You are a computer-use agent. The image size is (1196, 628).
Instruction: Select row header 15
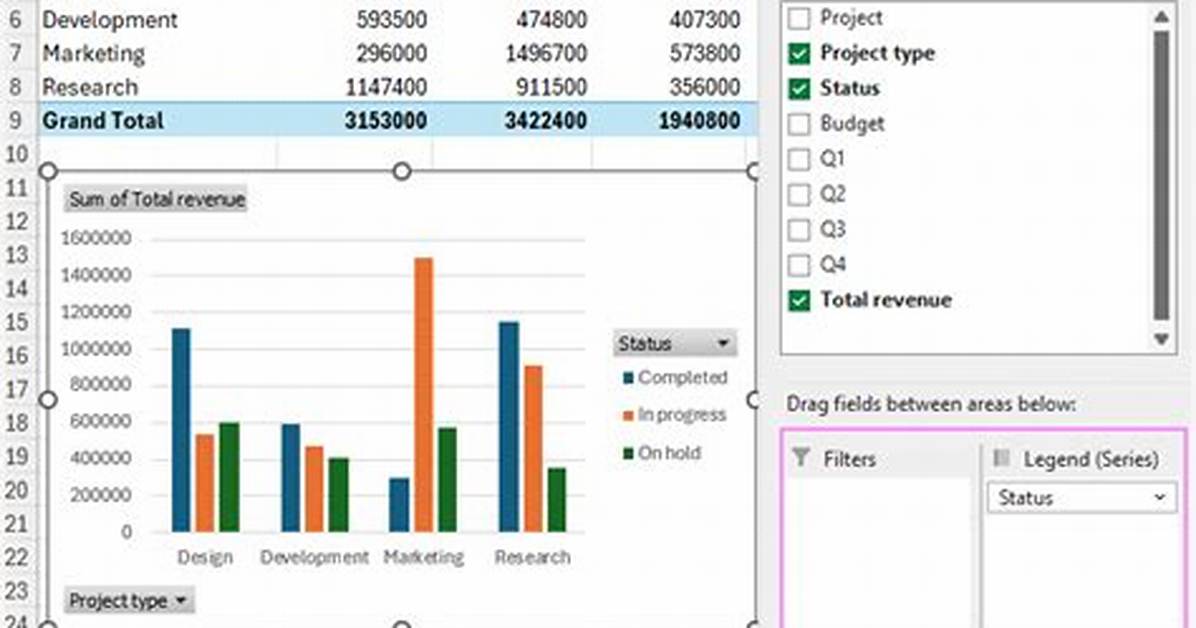click(17, 322)
